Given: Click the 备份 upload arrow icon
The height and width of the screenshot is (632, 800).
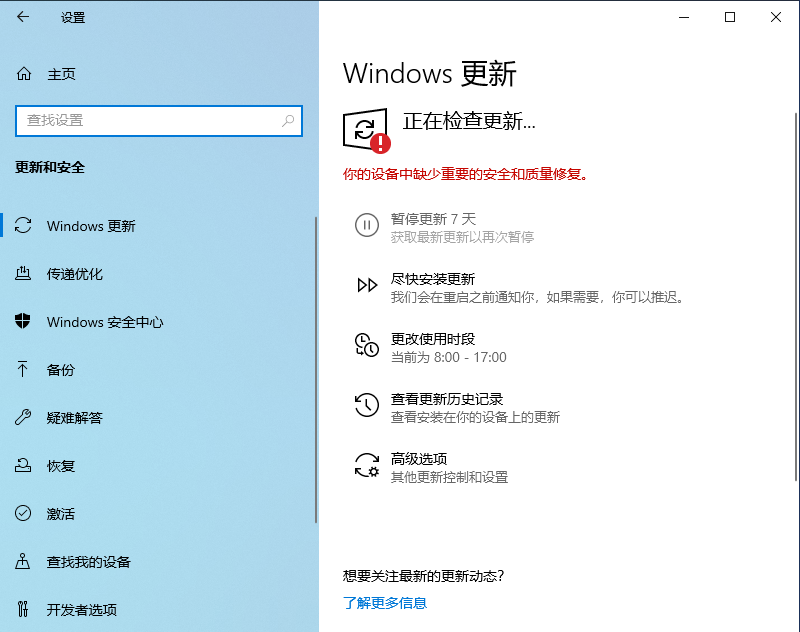Looking at the screenshot, I should (x=22, y=369).
